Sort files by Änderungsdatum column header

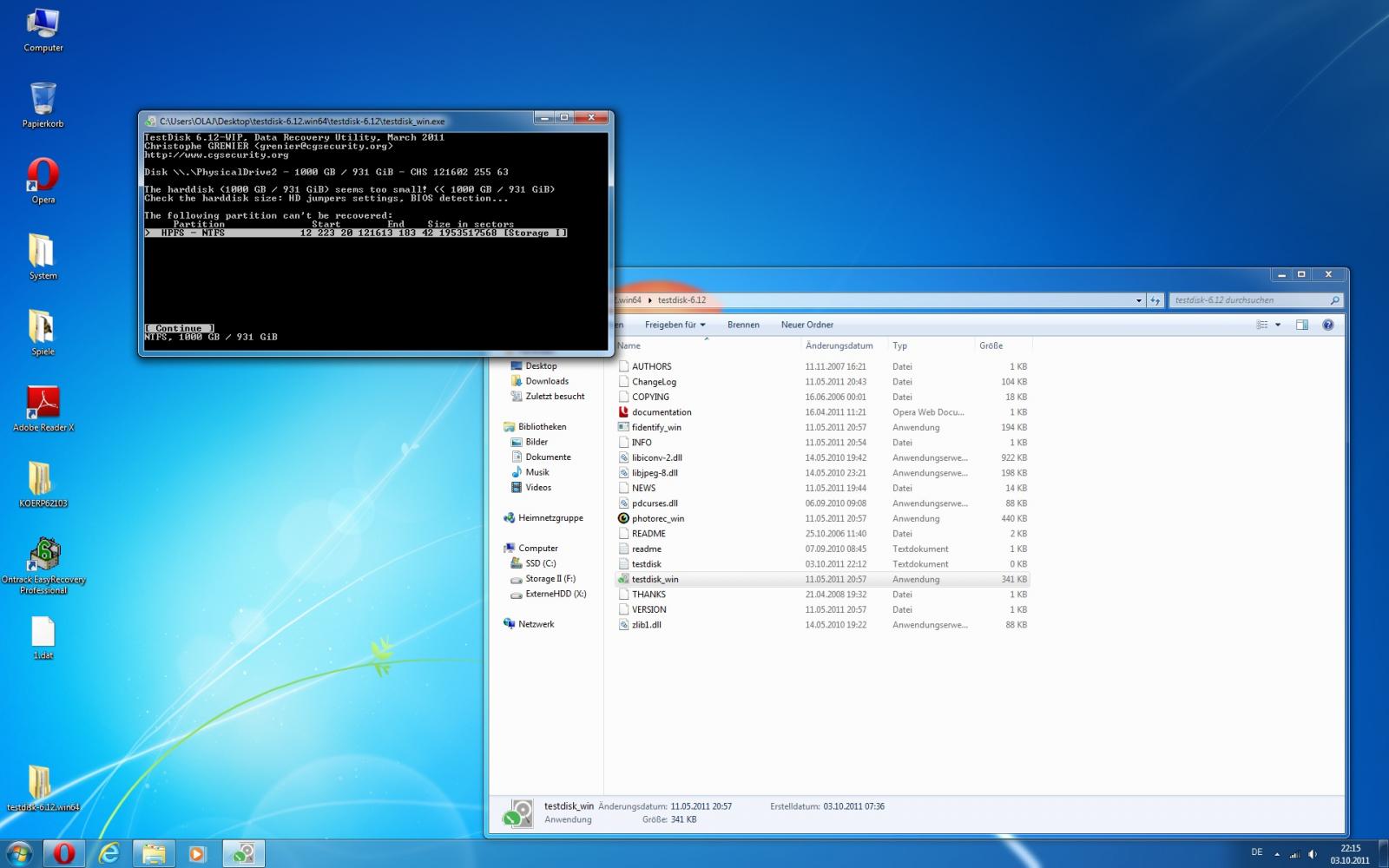pos(845,345)
